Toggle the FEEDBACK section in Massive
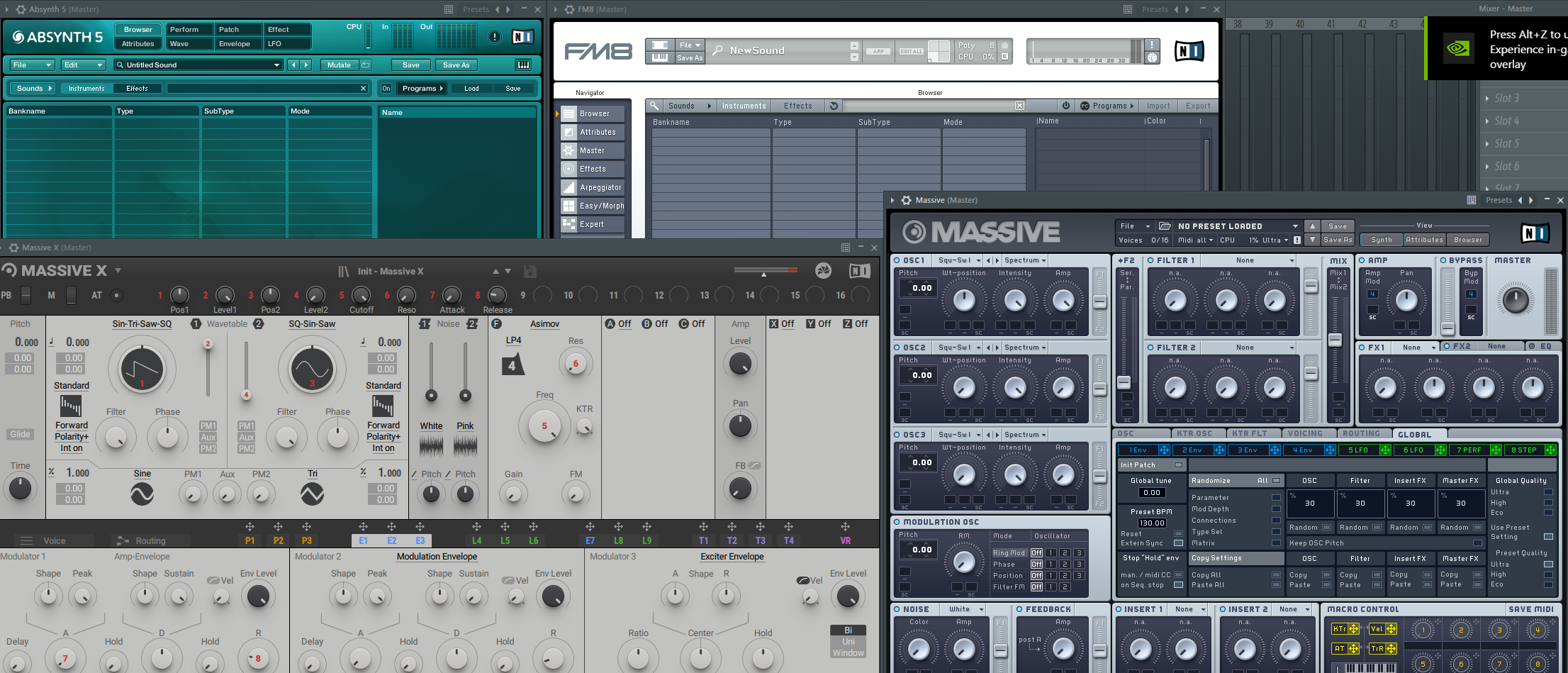 point(1019,609)
